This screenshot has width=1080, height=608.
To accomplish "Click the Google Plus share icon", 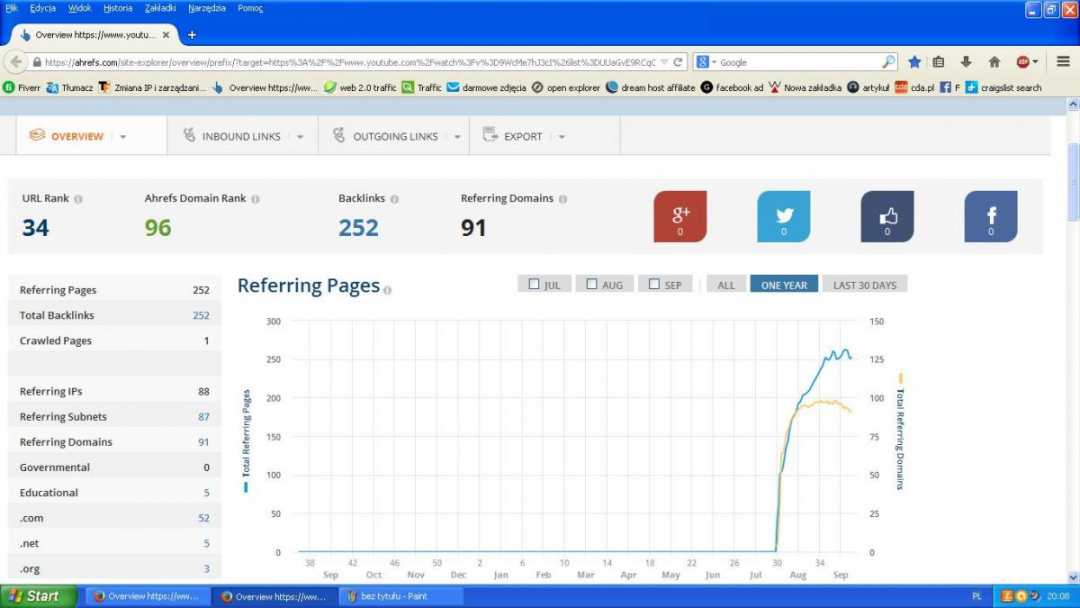I will coord(680,216).
